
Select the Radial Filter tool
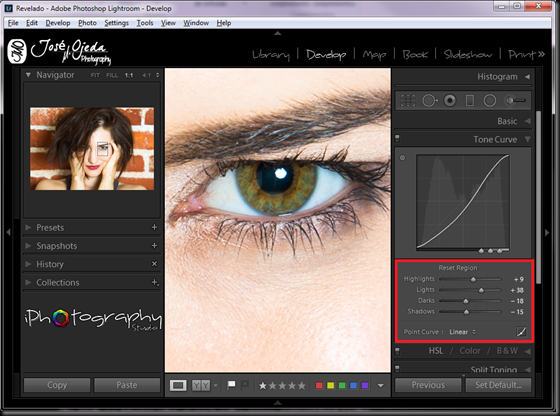click(490, 101)
